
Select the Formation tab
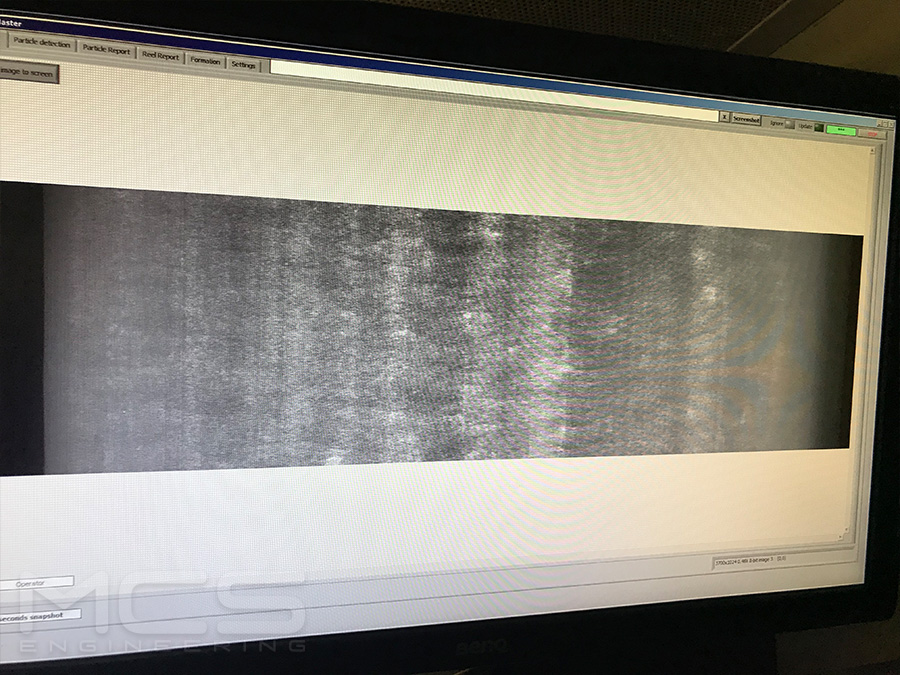point(206,60)
